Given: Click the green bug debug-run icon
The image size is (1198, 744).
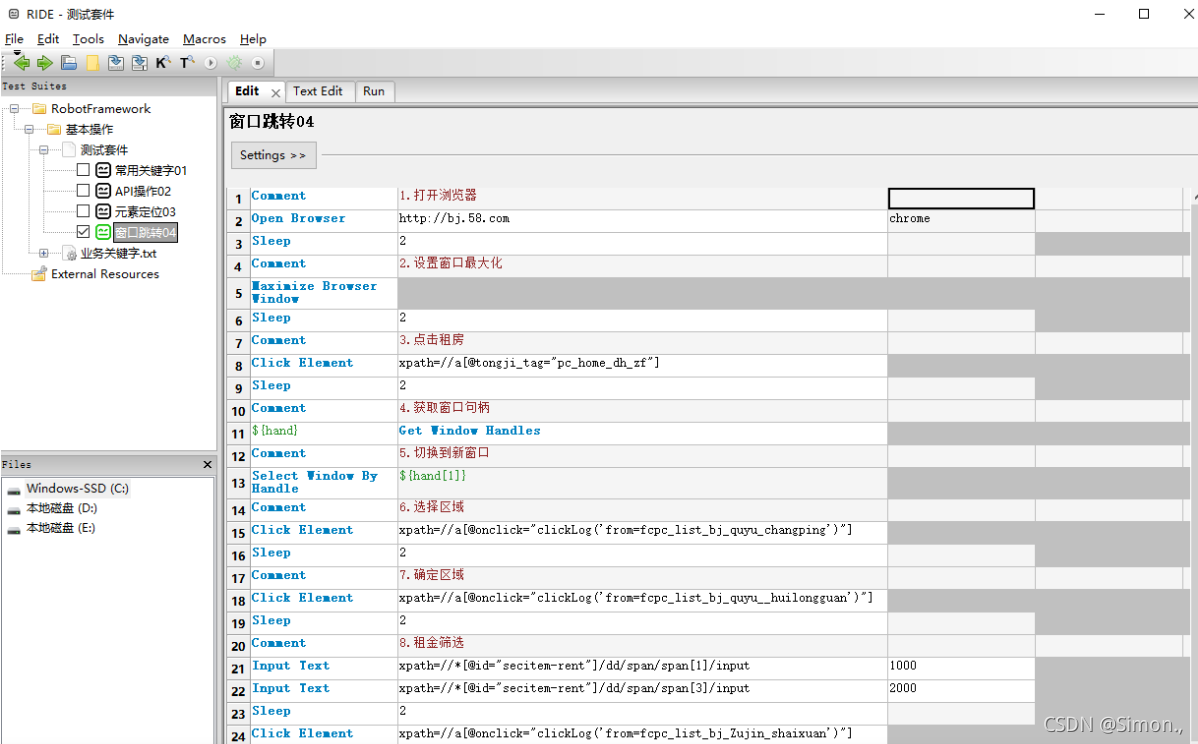Looking at the screenshot, I should [x=235, y=63].
